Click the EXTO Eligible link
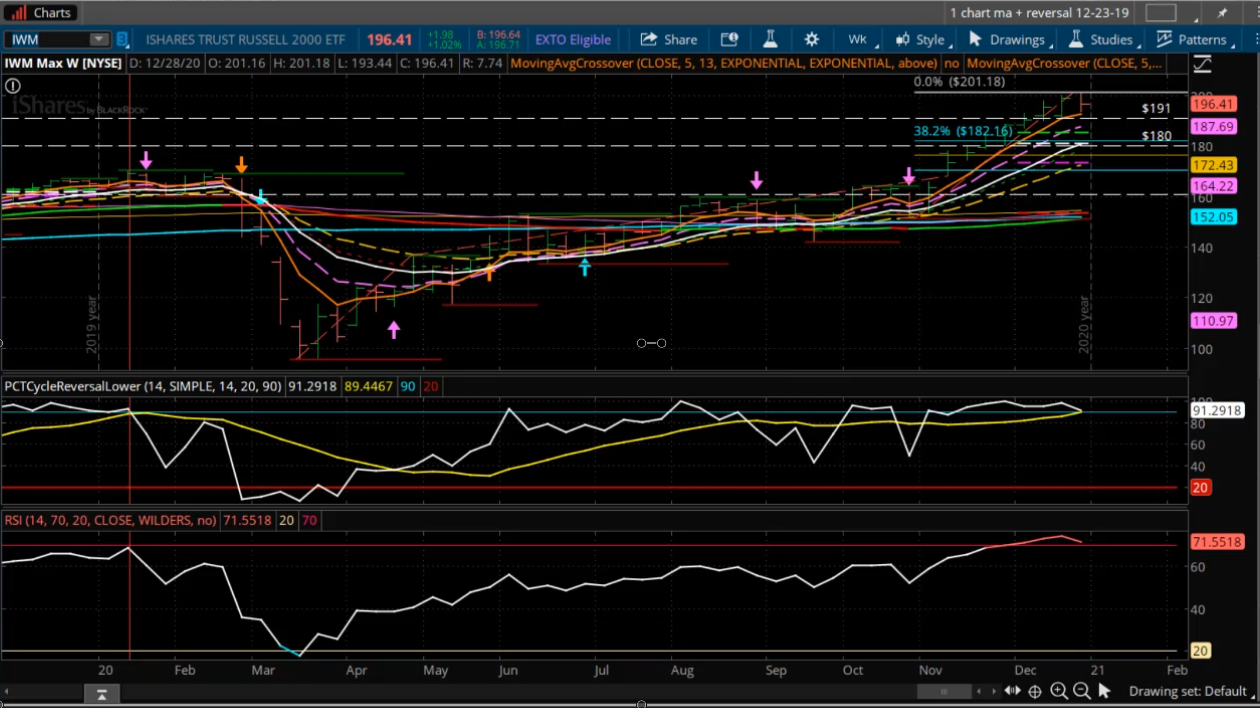The height and width of the screenshot is (708, 1260). click(x=573, y=40)
